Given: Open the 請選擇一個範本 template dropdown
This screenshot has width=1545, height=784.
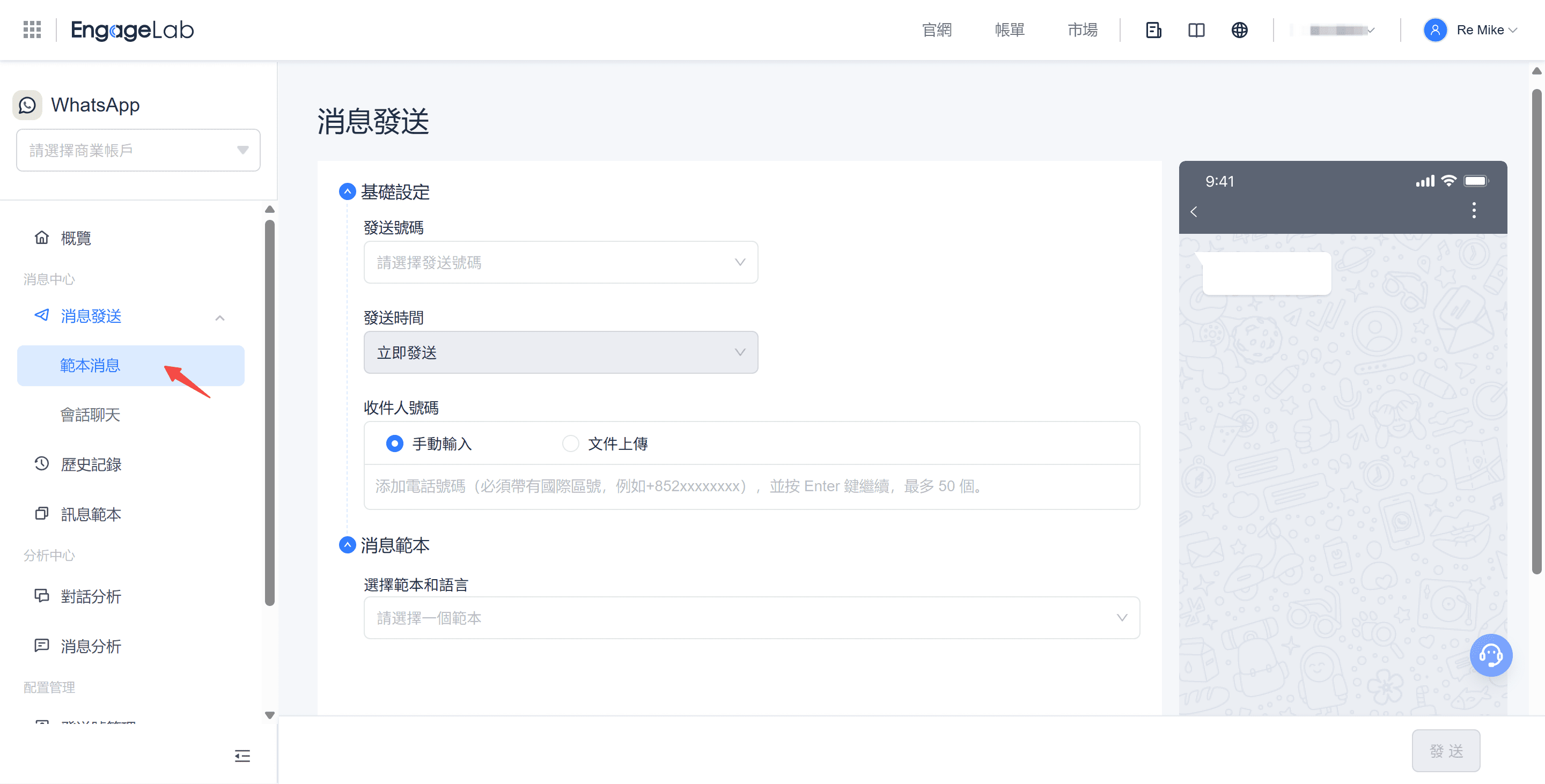Looking at the screenshot, I should (x=752, y=618).
